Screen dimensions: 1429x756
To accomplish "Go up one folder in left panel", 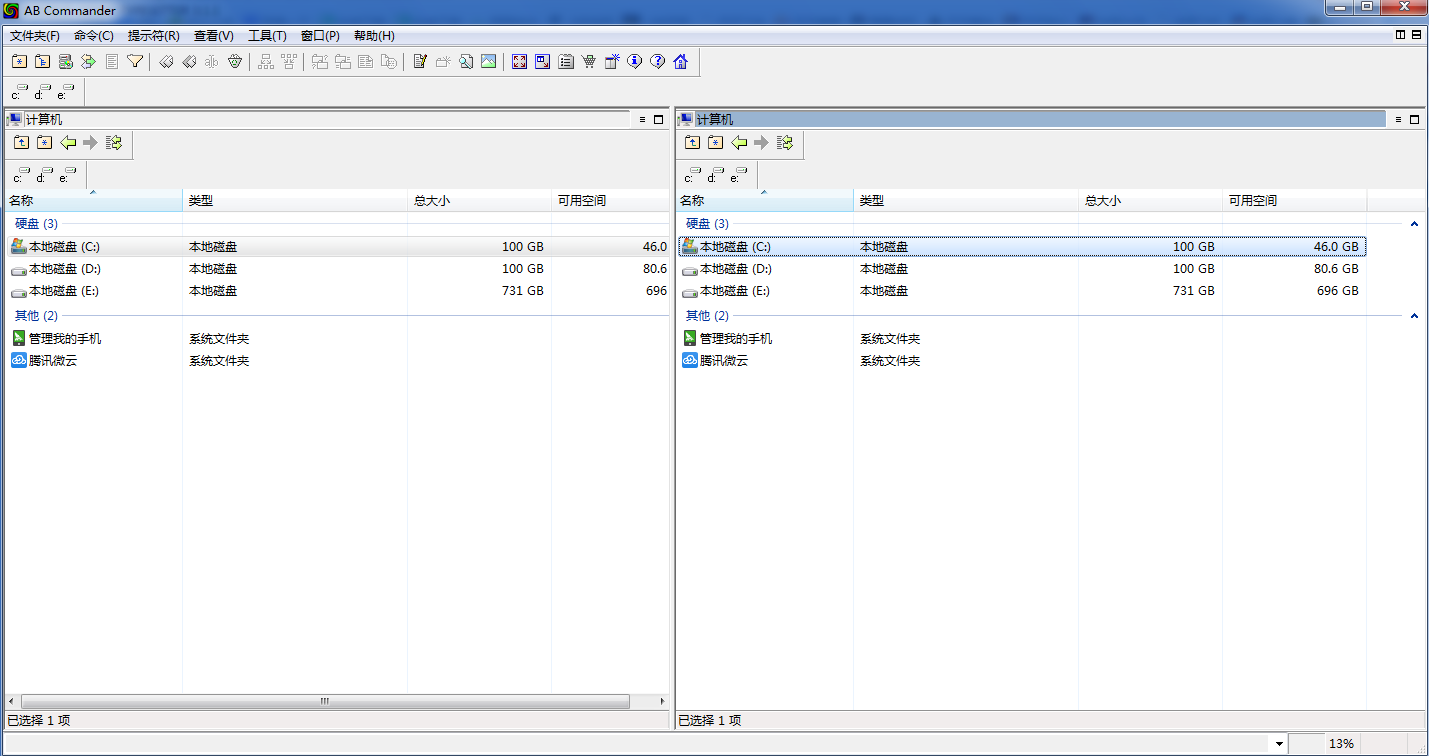I will (21, 143).
